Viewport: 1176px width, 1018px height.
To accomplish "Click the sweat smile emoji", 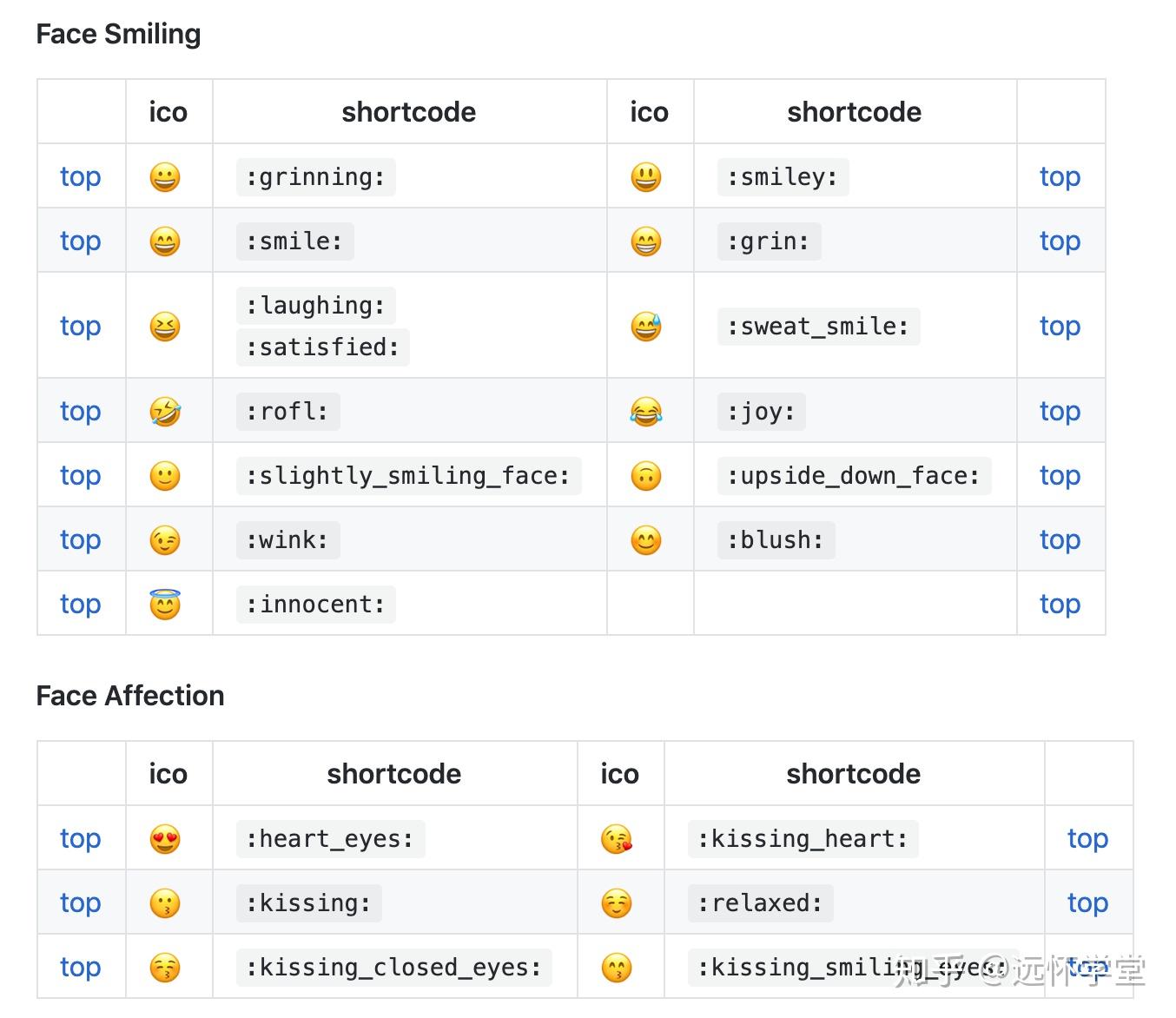I will (x=645, y=327).
